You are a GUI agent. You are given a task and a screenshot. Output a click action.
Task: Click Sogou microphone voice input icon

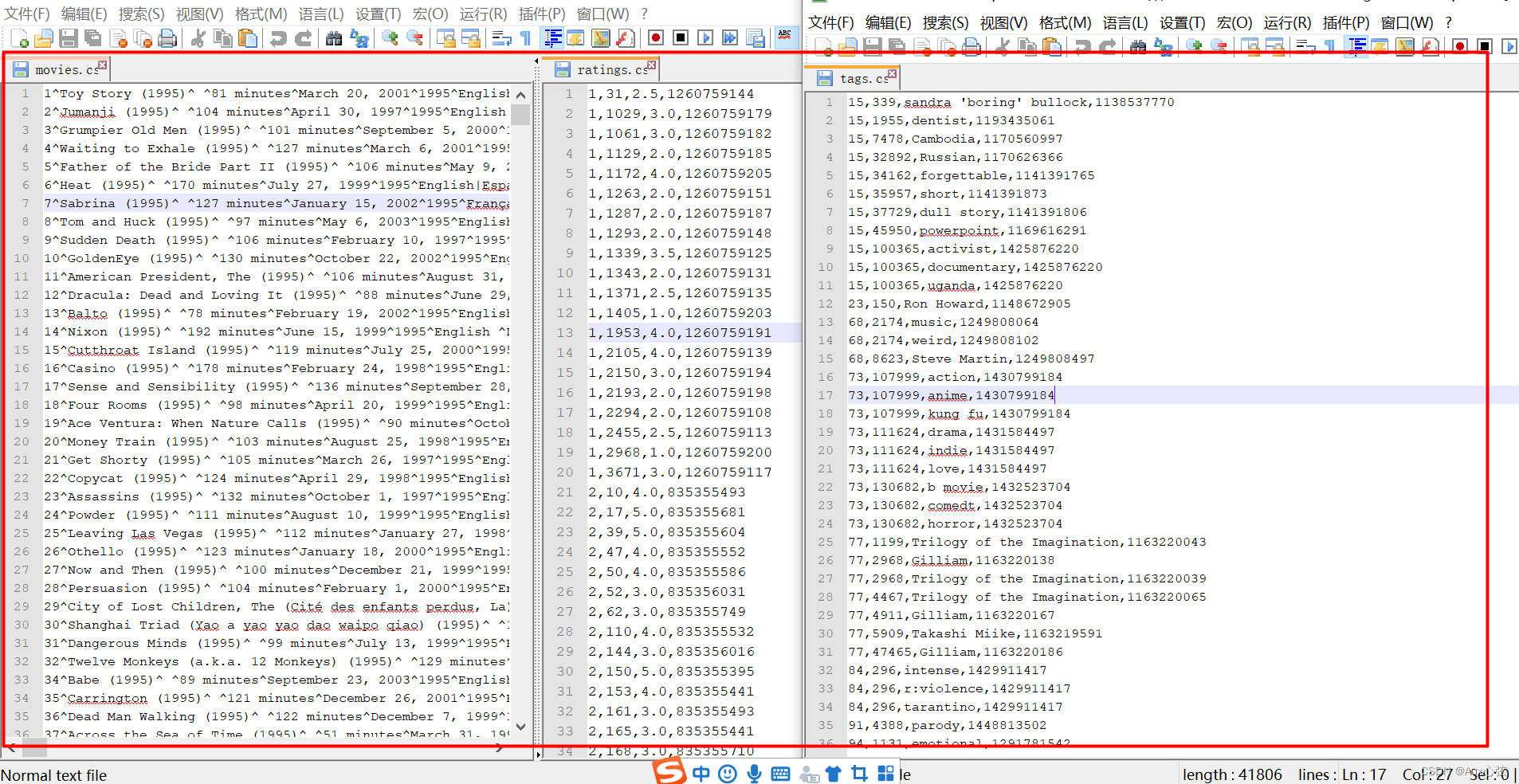pos(754,774)
